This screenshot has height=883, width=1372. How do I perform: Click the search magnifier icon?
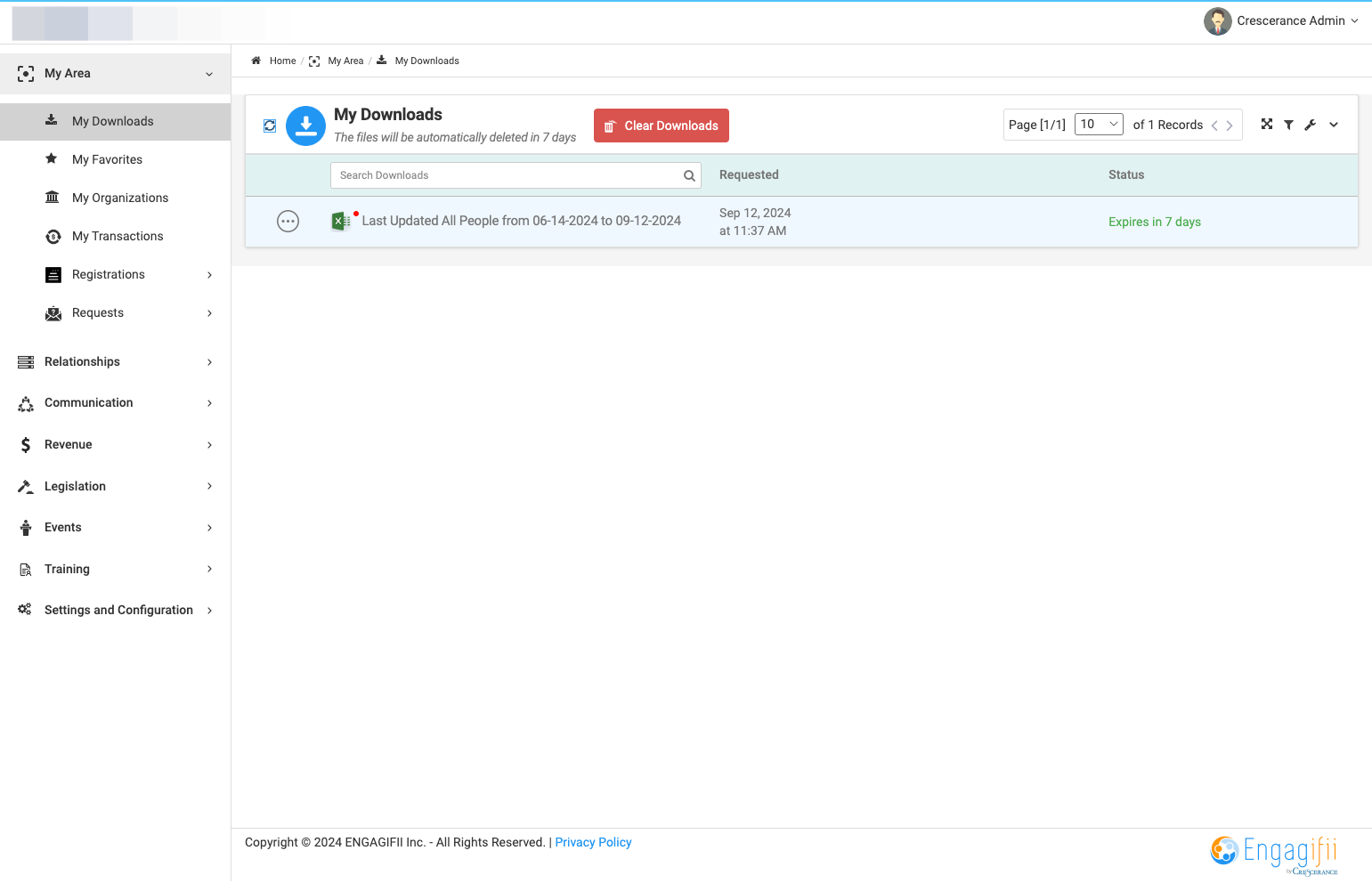coord(689,176)
